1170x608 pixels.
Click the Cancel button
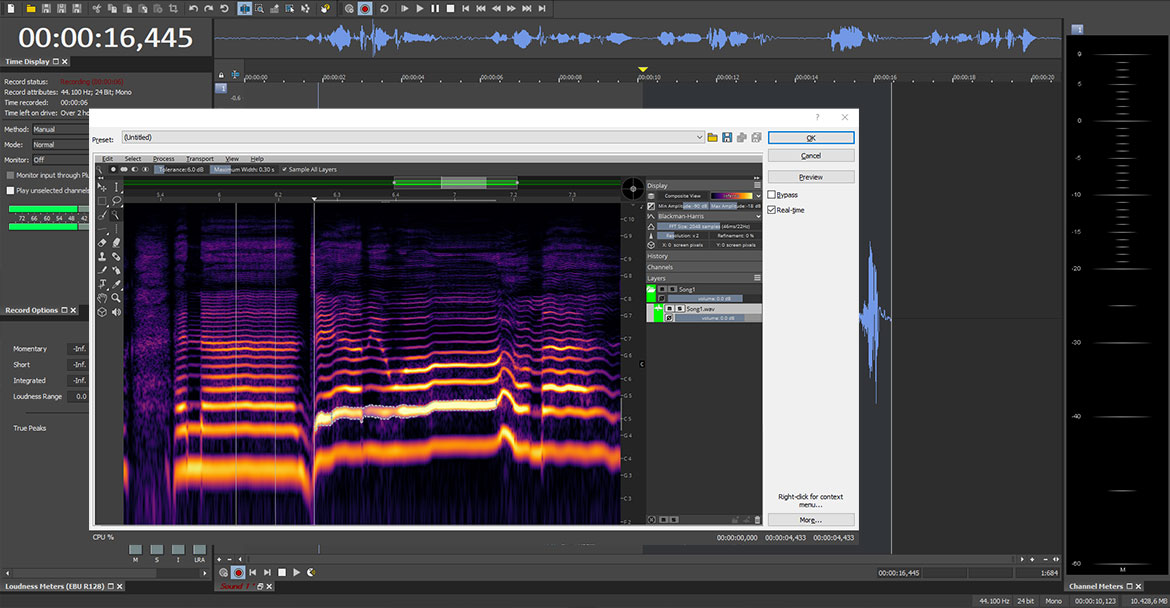(811, 156)
